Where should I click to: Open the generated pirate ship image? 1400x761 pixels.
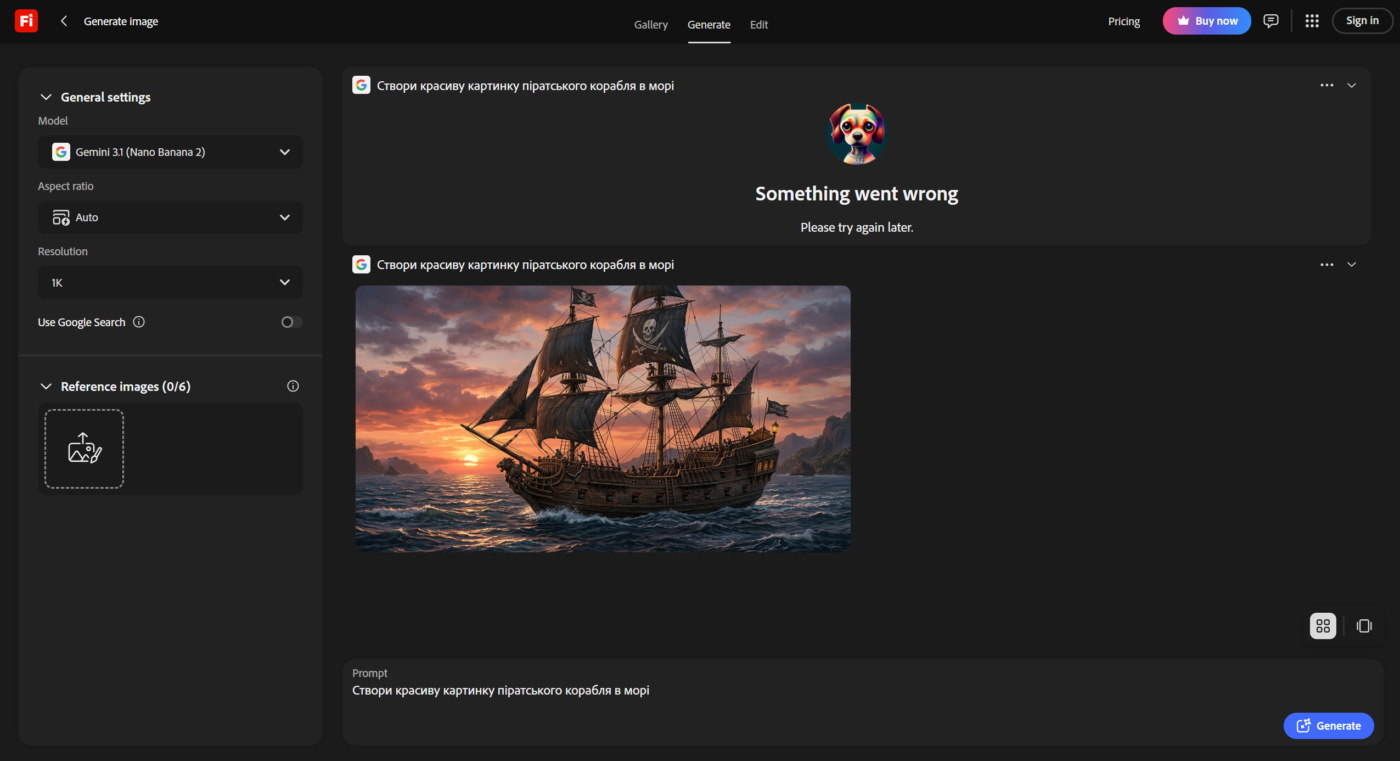(x=603, y=418)
